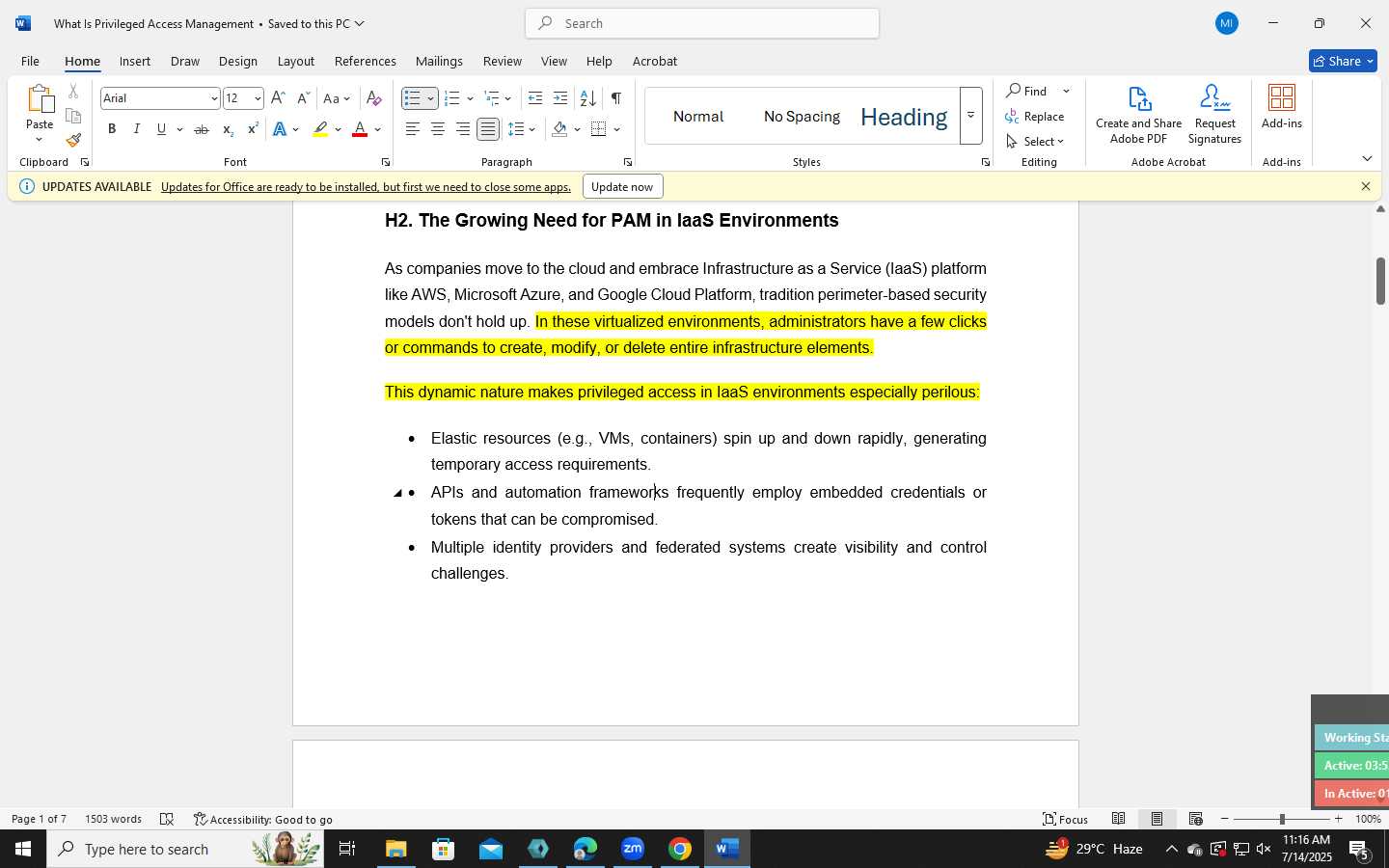
Task: Adjust the zoom slider handle
Action: coord(1282,819)
